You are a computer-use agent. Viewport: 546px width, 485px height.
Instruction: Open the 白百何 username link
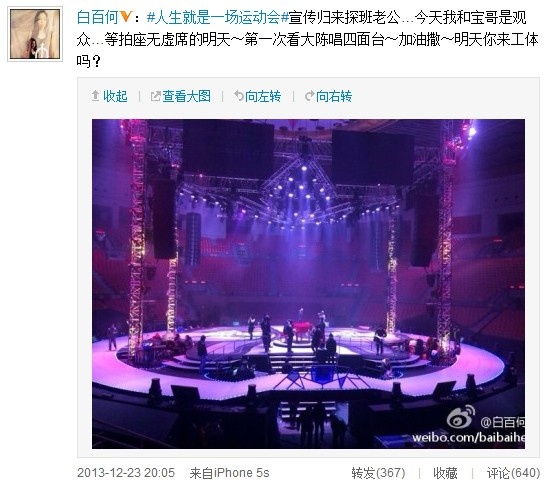pyautogui.click(x=98, y=17)
